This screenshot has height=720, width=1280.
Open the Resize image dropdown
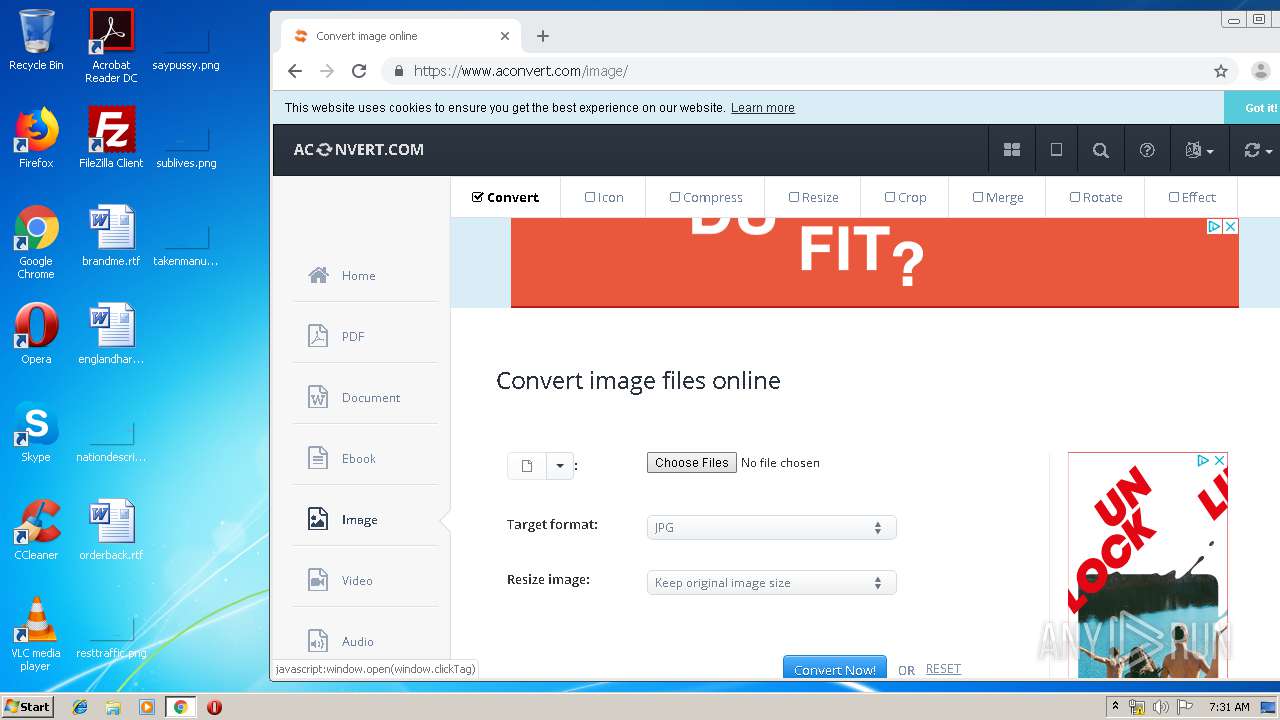click(771, 582)
